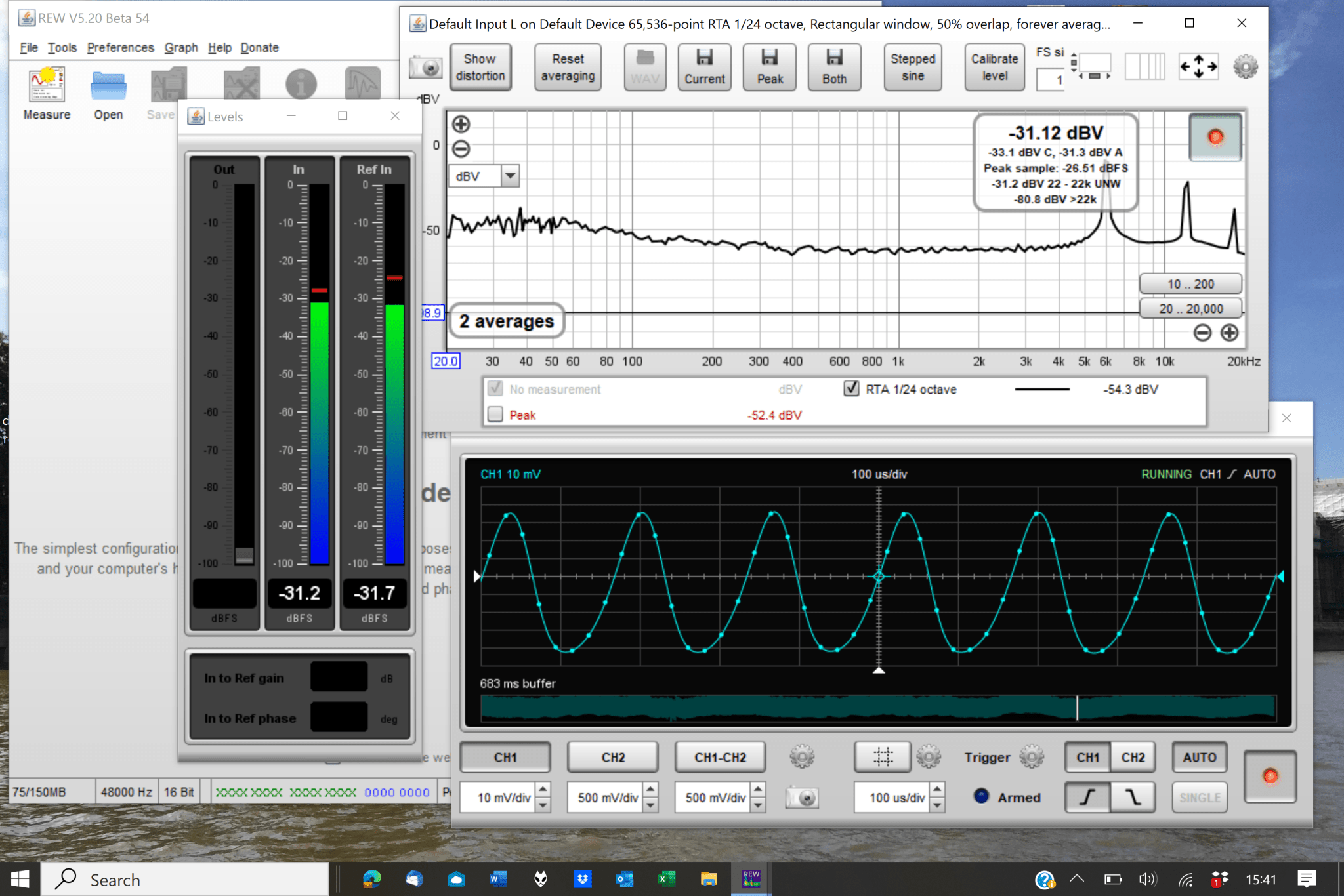Open REW app from the Windows taskbar
The width and height of the screenshot is (1344, 896).
click(x=751, y=879)
